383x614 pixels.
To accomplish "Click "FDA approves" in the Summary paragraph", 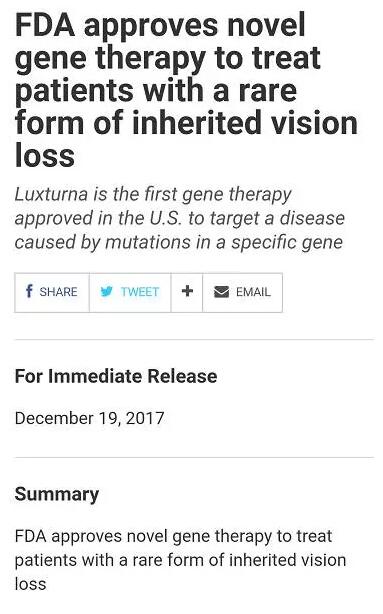I will click(69, 536).
